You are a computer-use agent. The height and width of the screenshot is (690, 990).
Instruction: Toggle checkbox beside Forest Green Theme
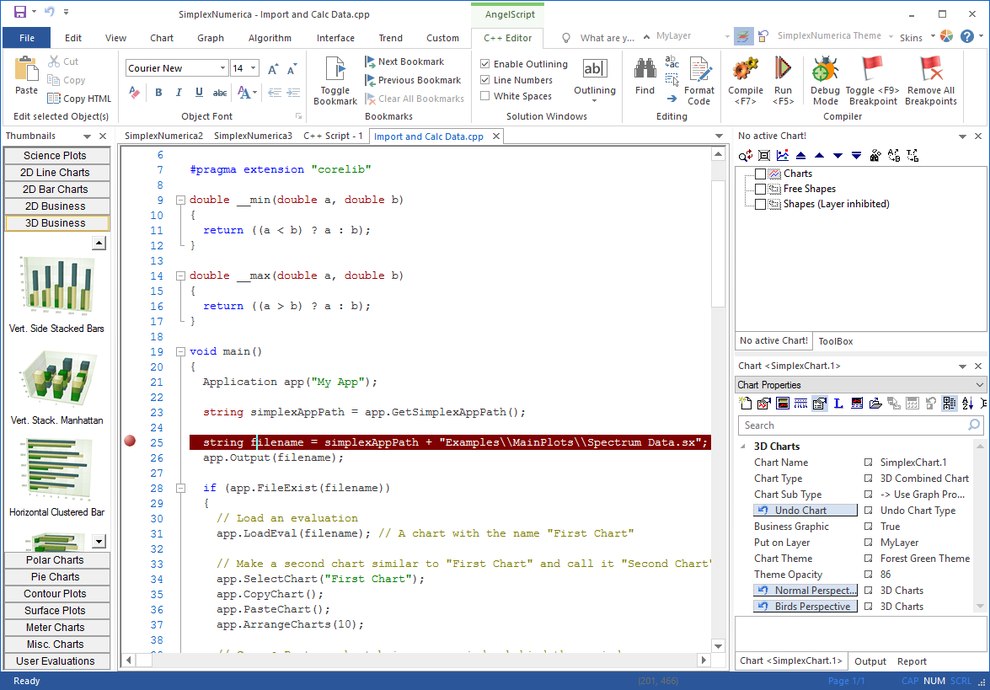(x=868, y=559)
